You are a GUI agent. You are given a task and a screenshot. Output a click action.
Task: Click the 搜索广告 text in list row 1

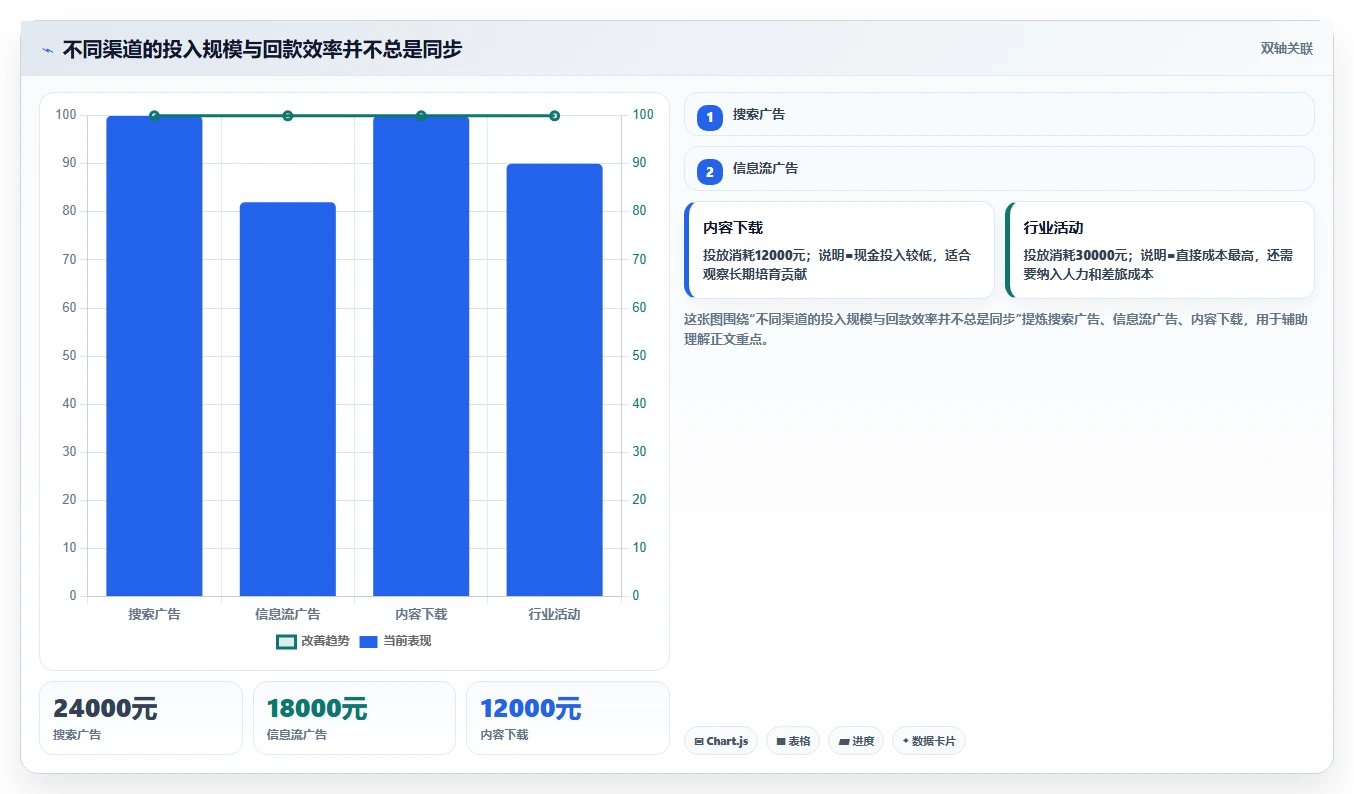pyautogui.click(x=759, y=114)
